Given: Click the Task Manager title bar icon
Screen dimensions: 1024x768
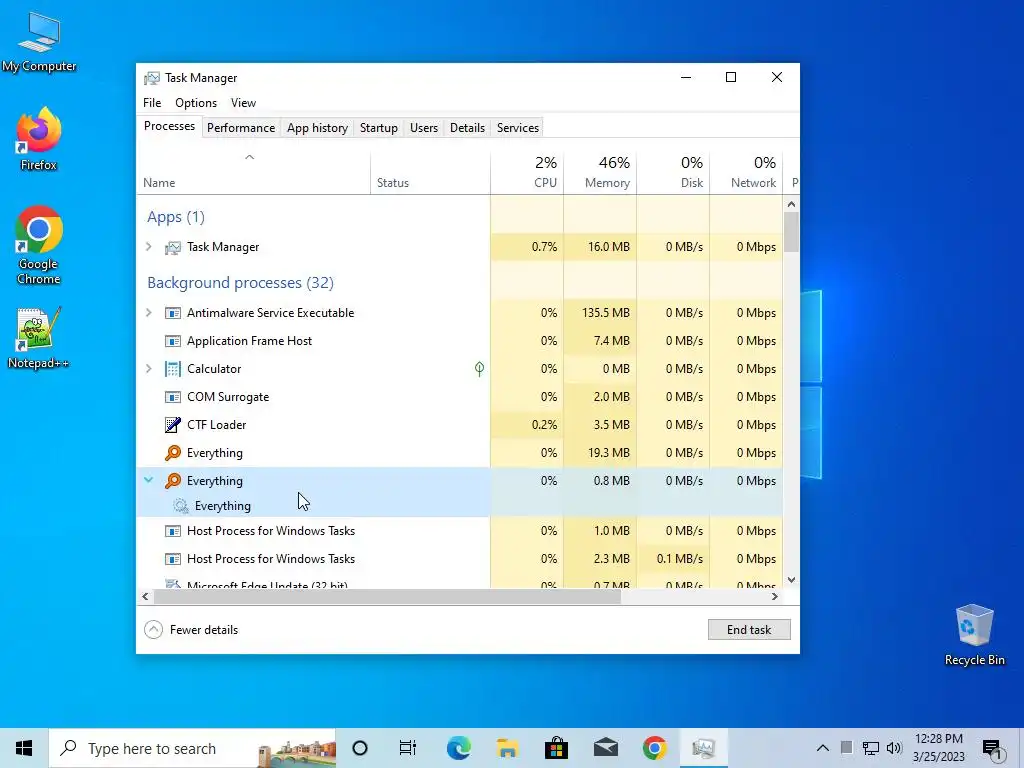Looking at the screenshot, I should (152, 78).
